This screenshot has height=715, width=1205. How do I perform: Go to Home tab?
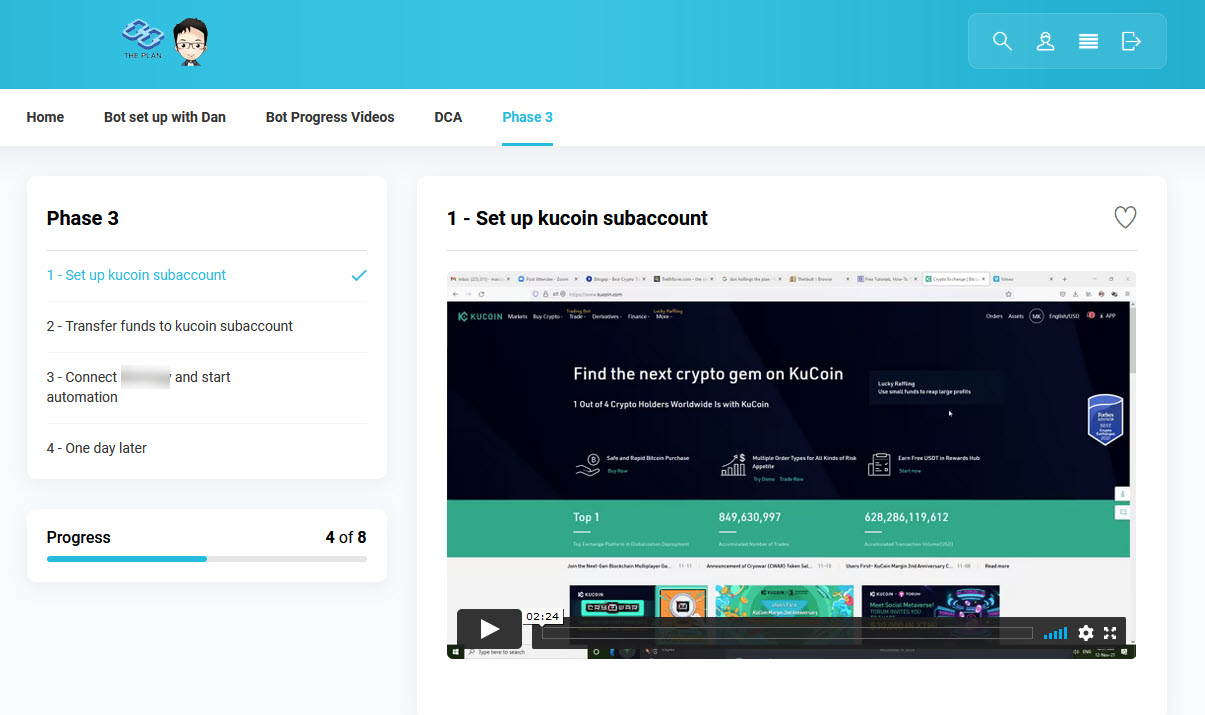45,117
